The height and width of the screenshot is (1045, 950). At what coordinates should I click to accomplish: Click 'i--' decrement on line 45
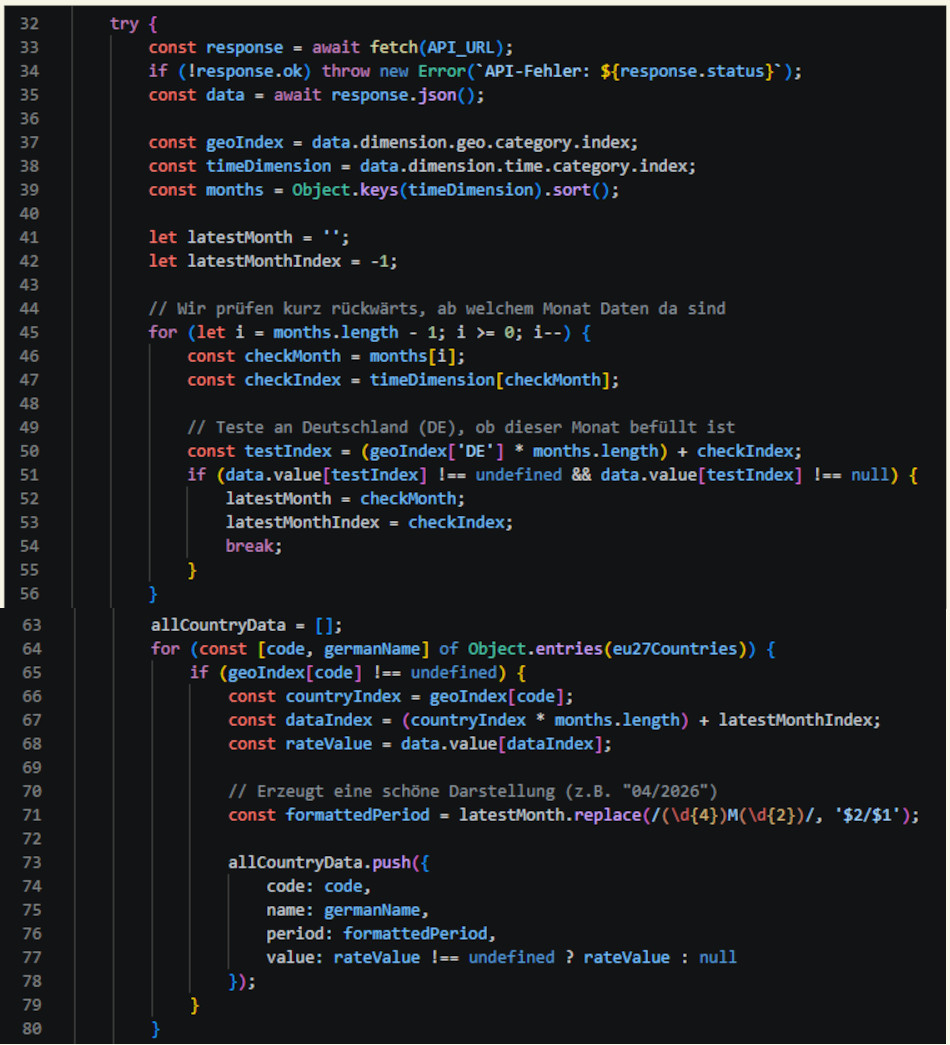(547, 333)
